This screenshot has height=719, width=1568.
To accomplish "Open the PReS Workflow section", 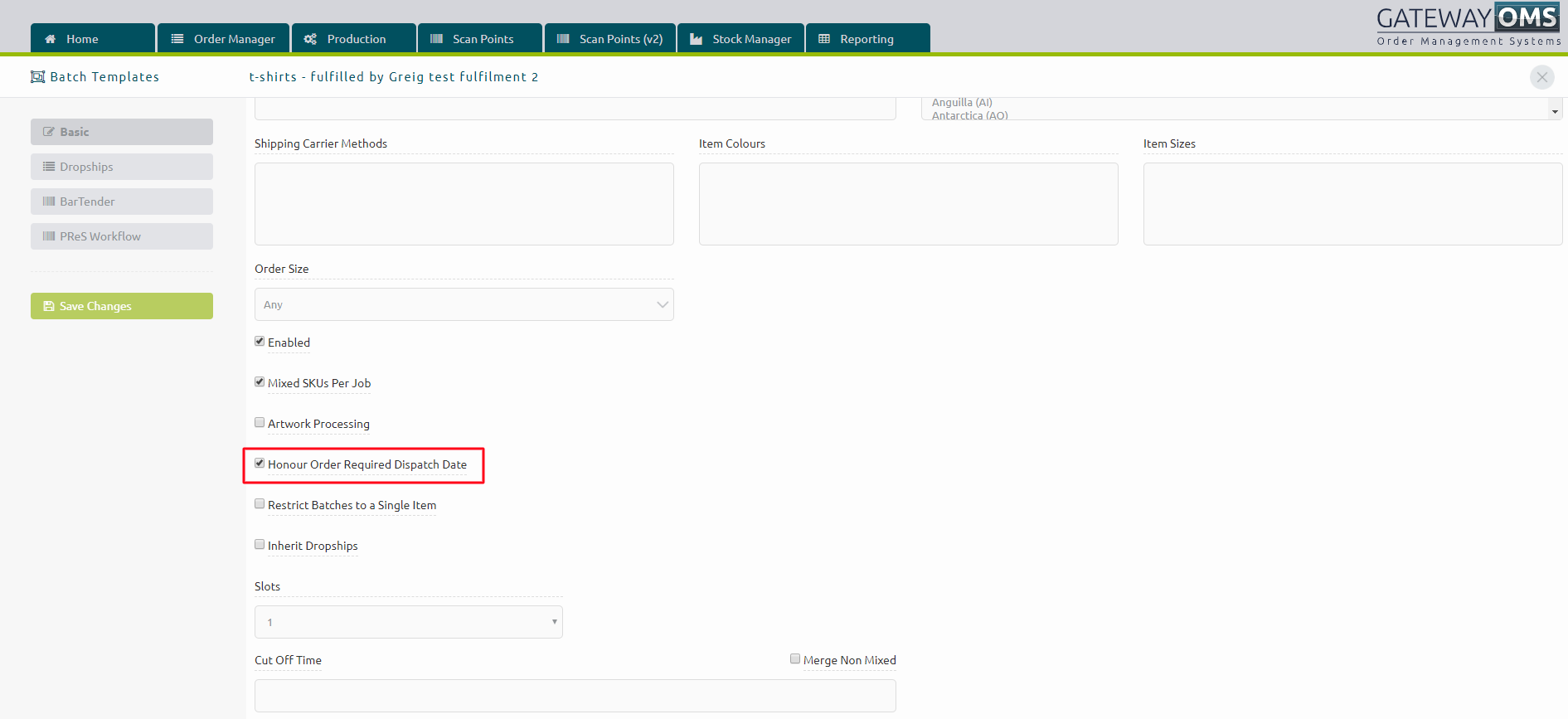I will coord(122,236).
